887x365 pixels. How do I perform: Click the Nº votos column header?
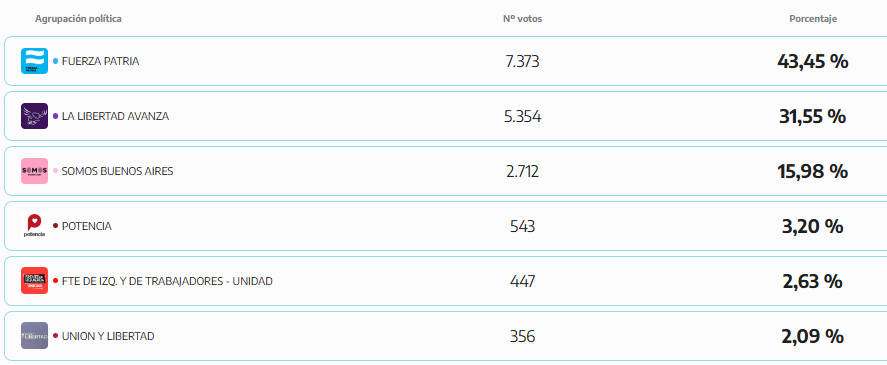pos(522,19)
